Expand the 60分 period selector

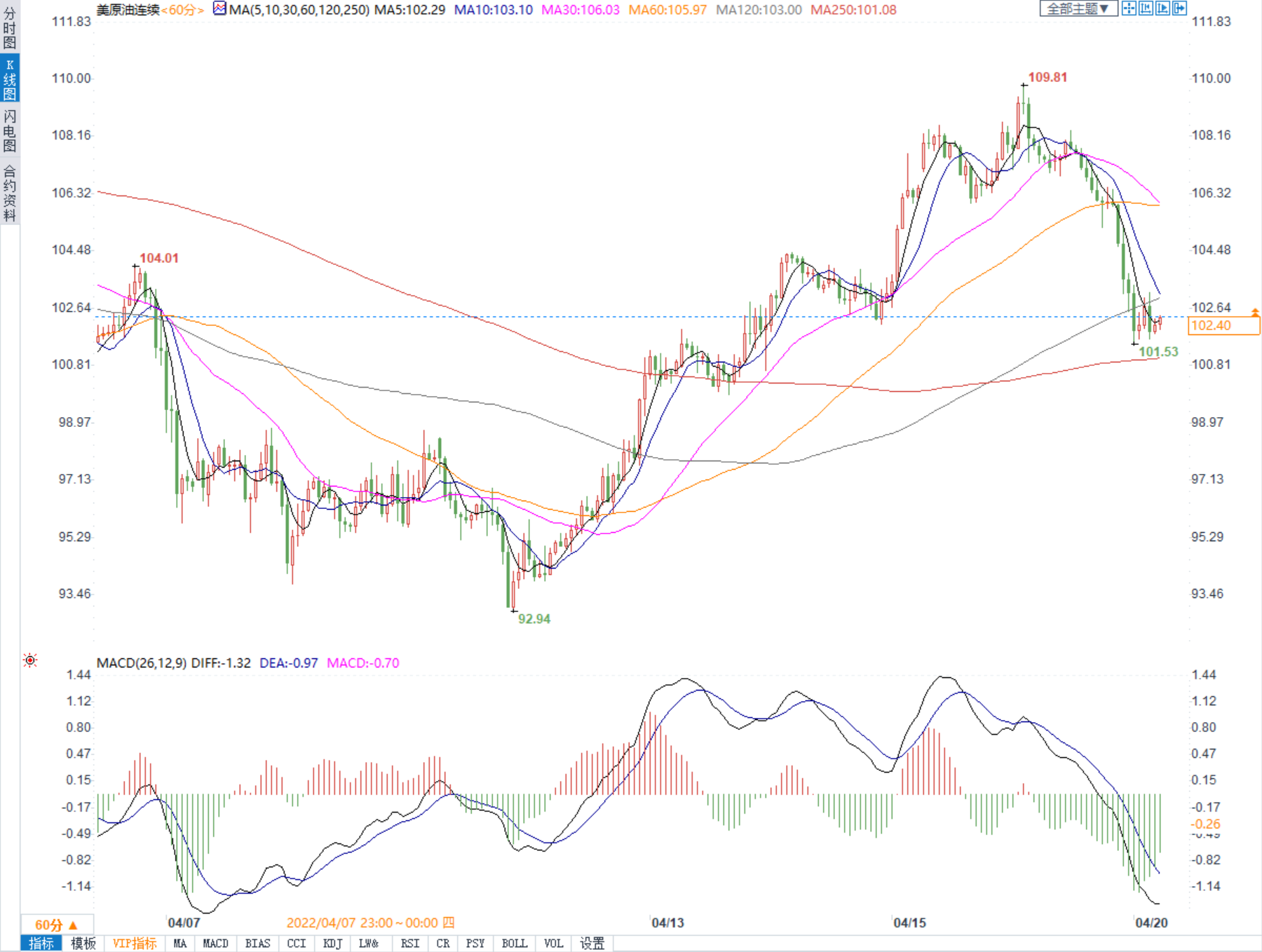[56, 925]
